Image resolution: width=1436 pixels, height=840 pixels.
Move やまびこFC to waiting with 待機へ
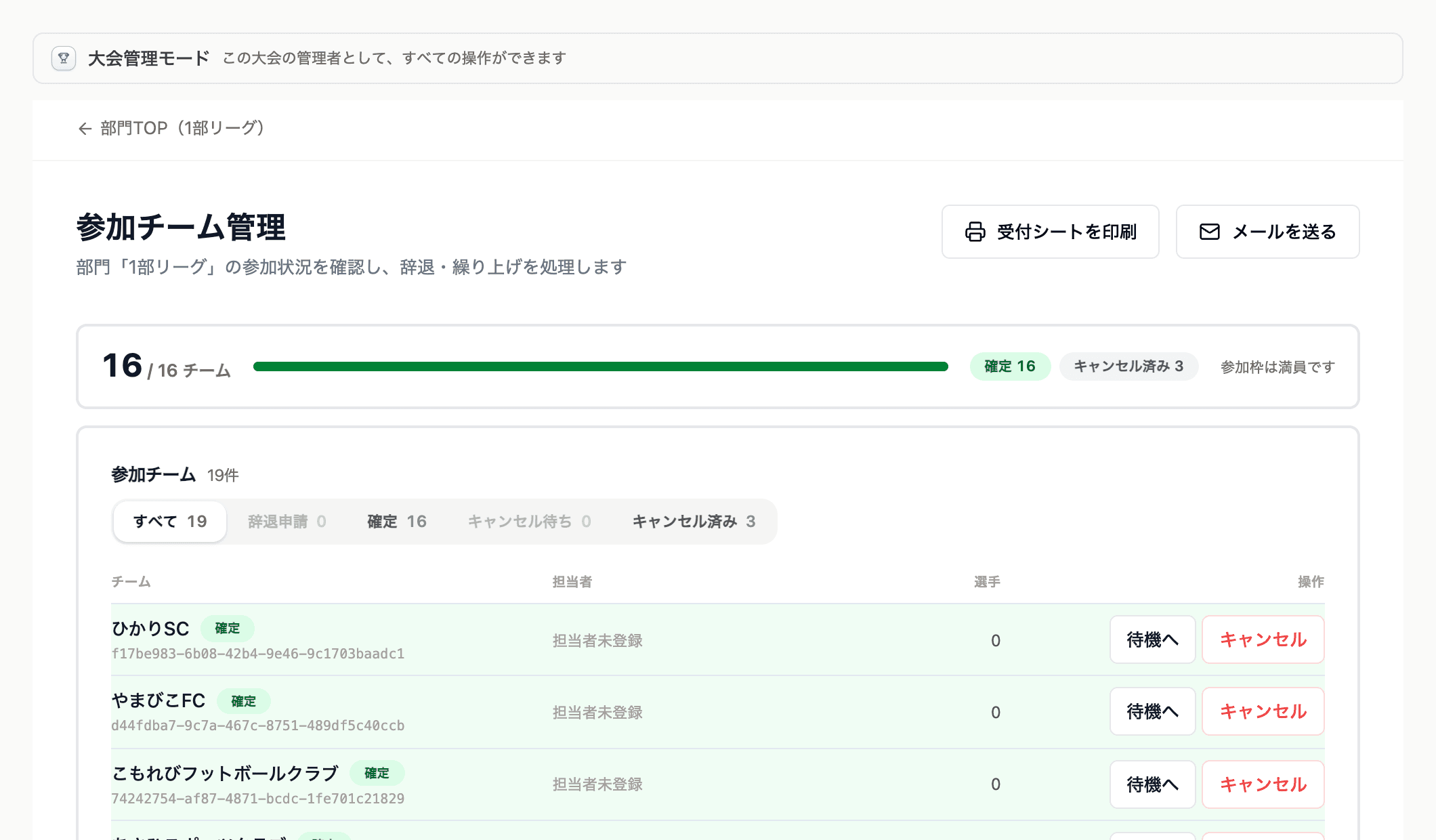pos(1152,711)
